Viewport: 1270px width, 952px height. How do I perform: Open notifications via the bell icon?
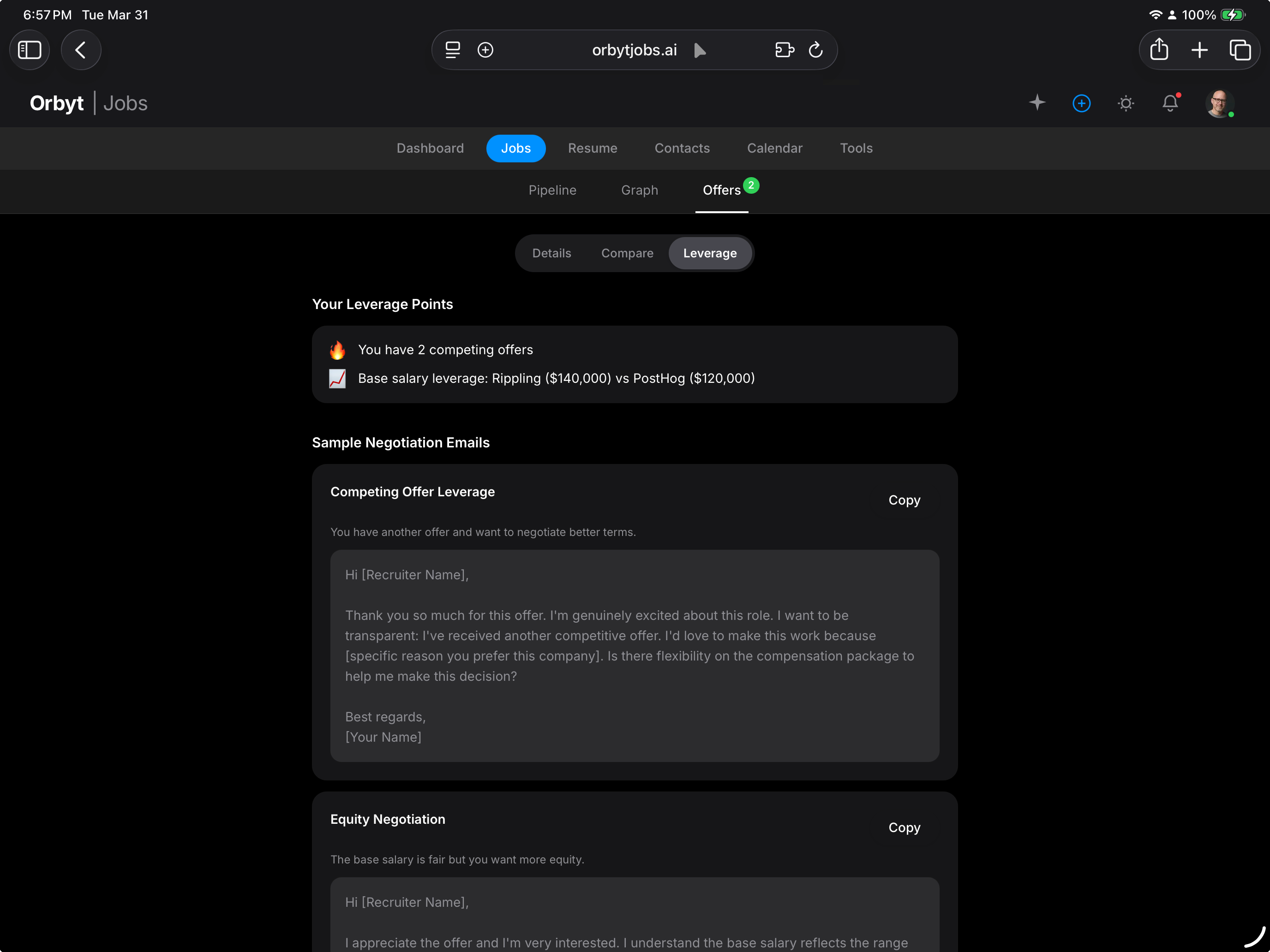1170,103
